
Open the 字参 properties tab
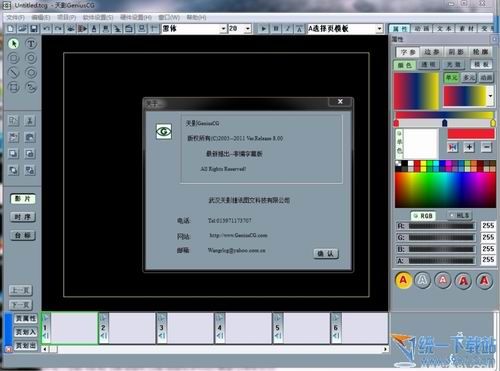[x=408, y=52]
